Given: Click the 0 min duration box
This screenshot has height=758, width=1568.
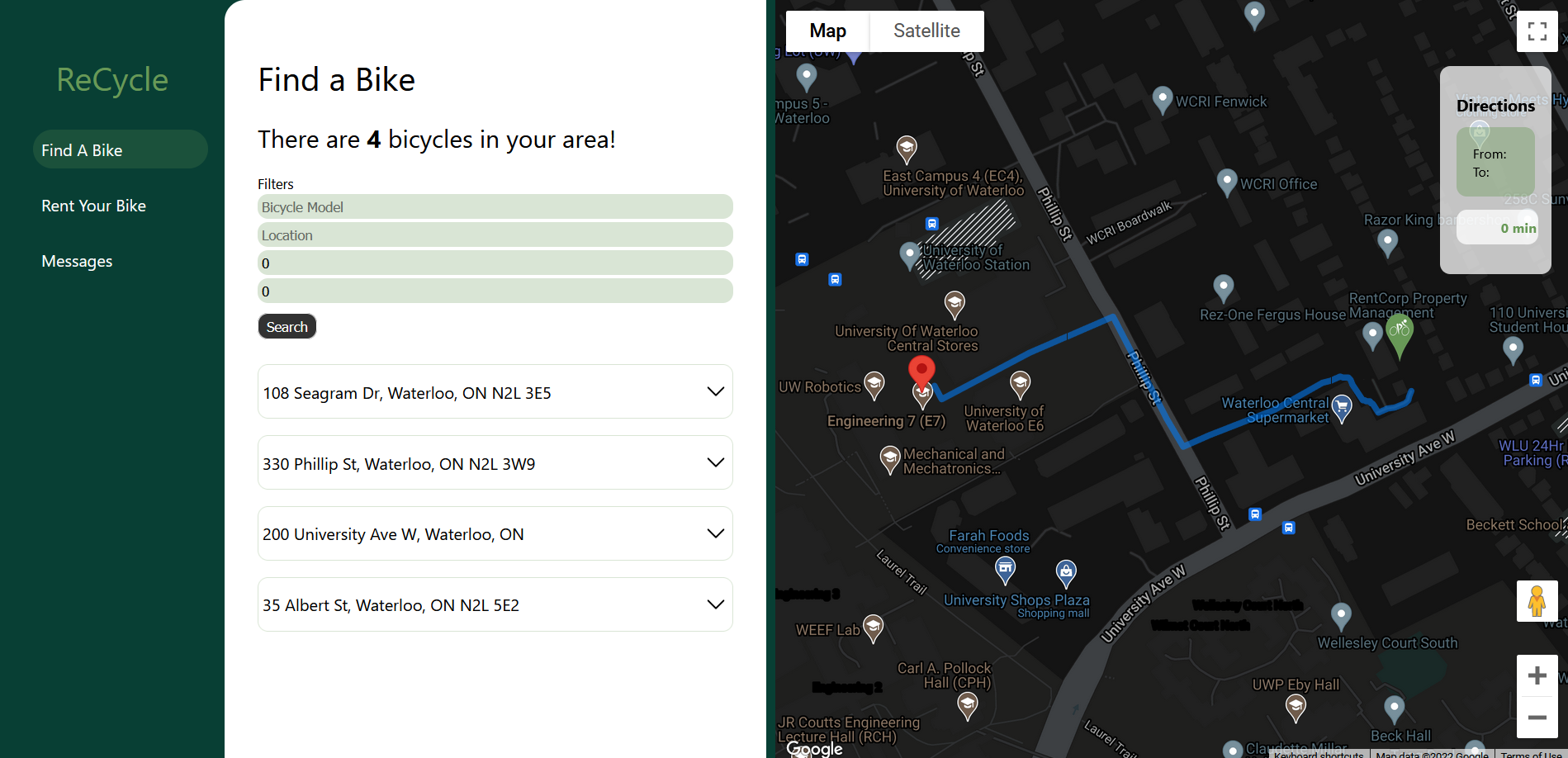Looking at the screenshot, I should (x=1497, y=227).
